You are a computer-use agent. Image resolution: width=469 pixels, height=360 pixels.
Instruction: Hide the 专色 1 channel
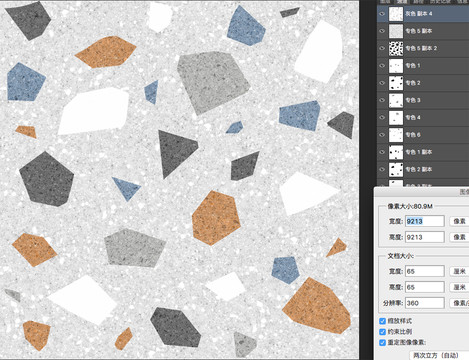[382, 66]
